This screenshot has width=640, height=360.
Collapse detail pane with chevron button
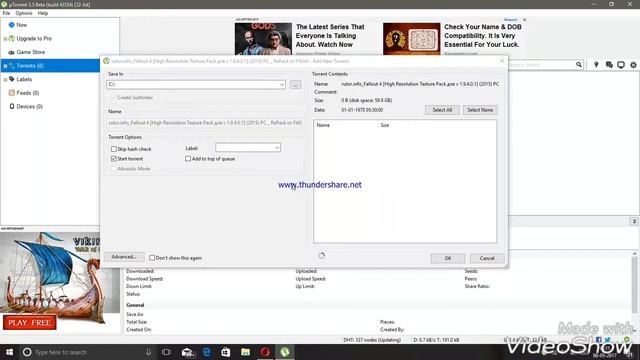pos(634,221)
